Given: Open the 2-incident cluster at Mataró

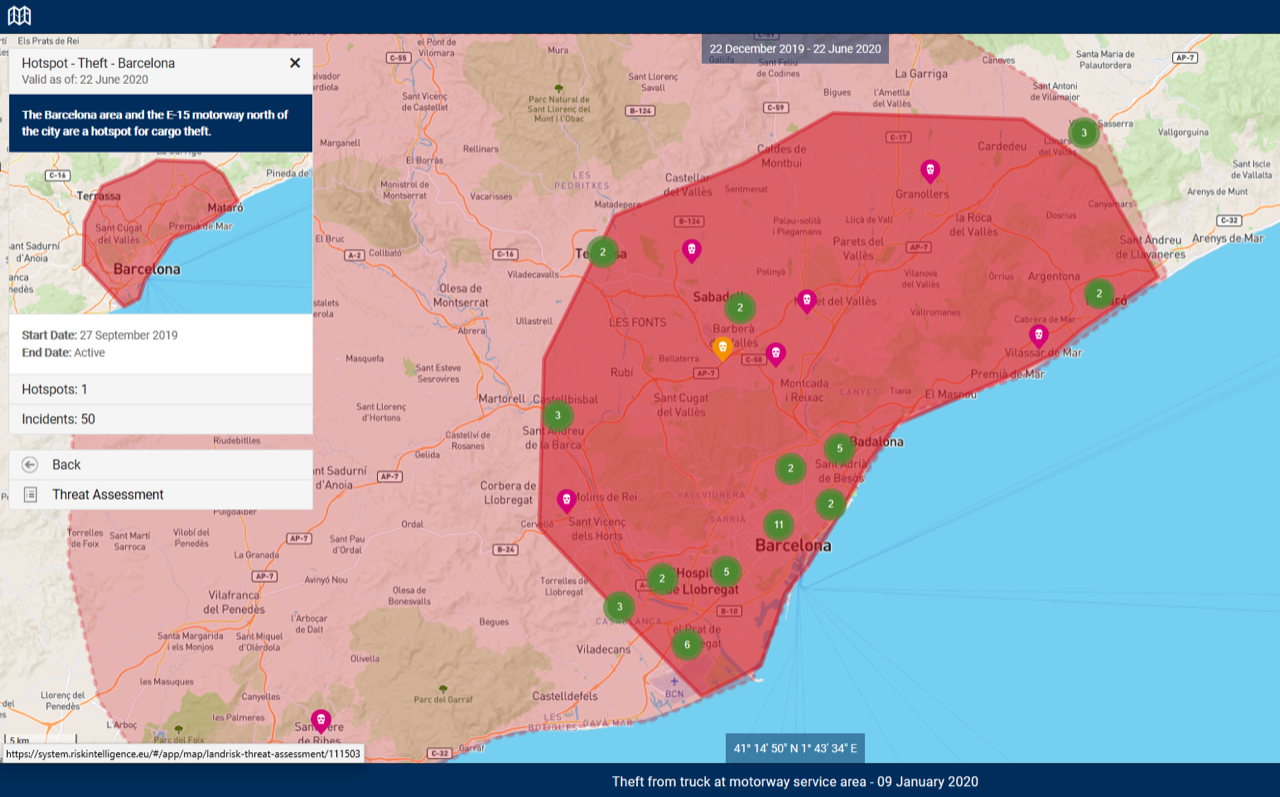Looking at the screenshot, I should [1099, 294].
